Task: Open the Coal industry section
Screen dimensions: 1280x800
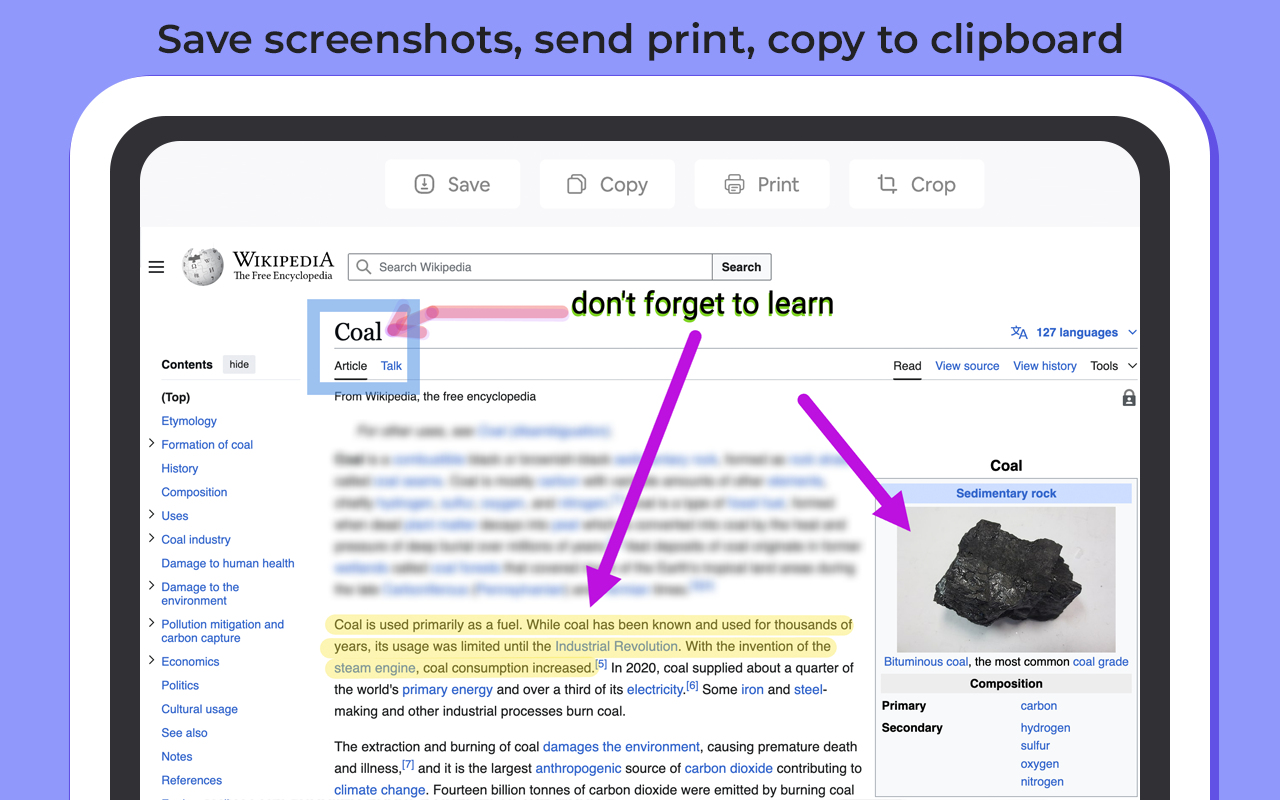Action: [196, 540]
